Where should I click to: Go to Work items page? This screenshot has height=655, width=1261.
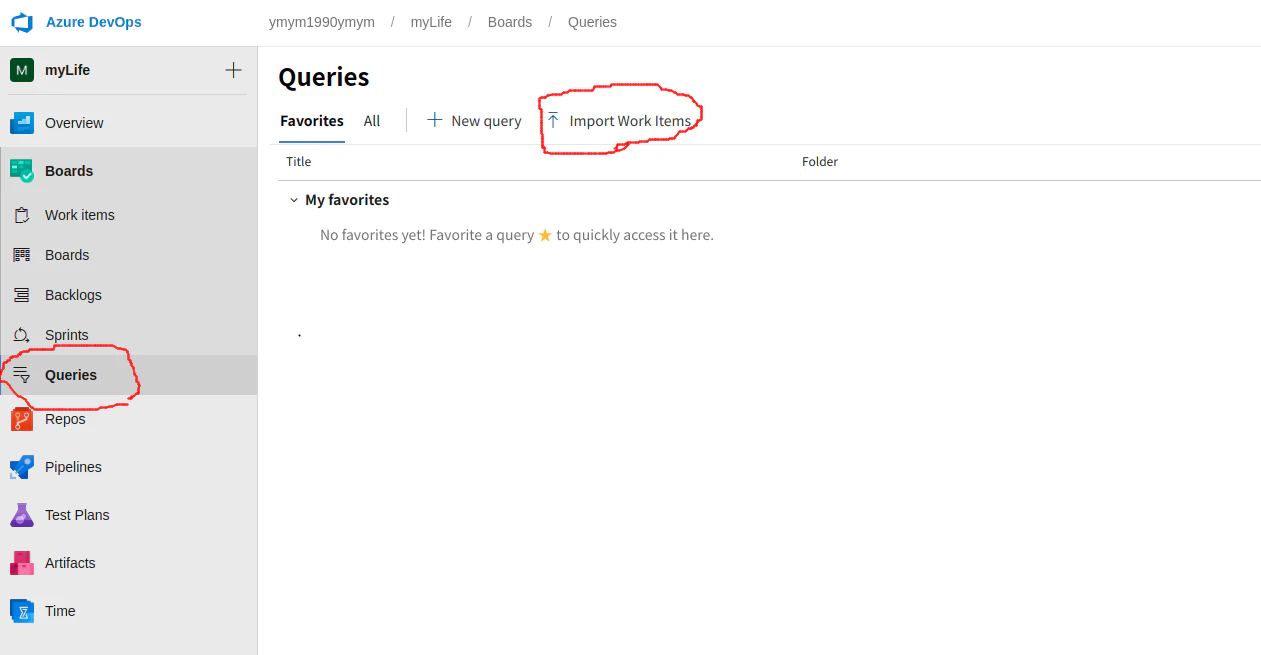point(80,215)
